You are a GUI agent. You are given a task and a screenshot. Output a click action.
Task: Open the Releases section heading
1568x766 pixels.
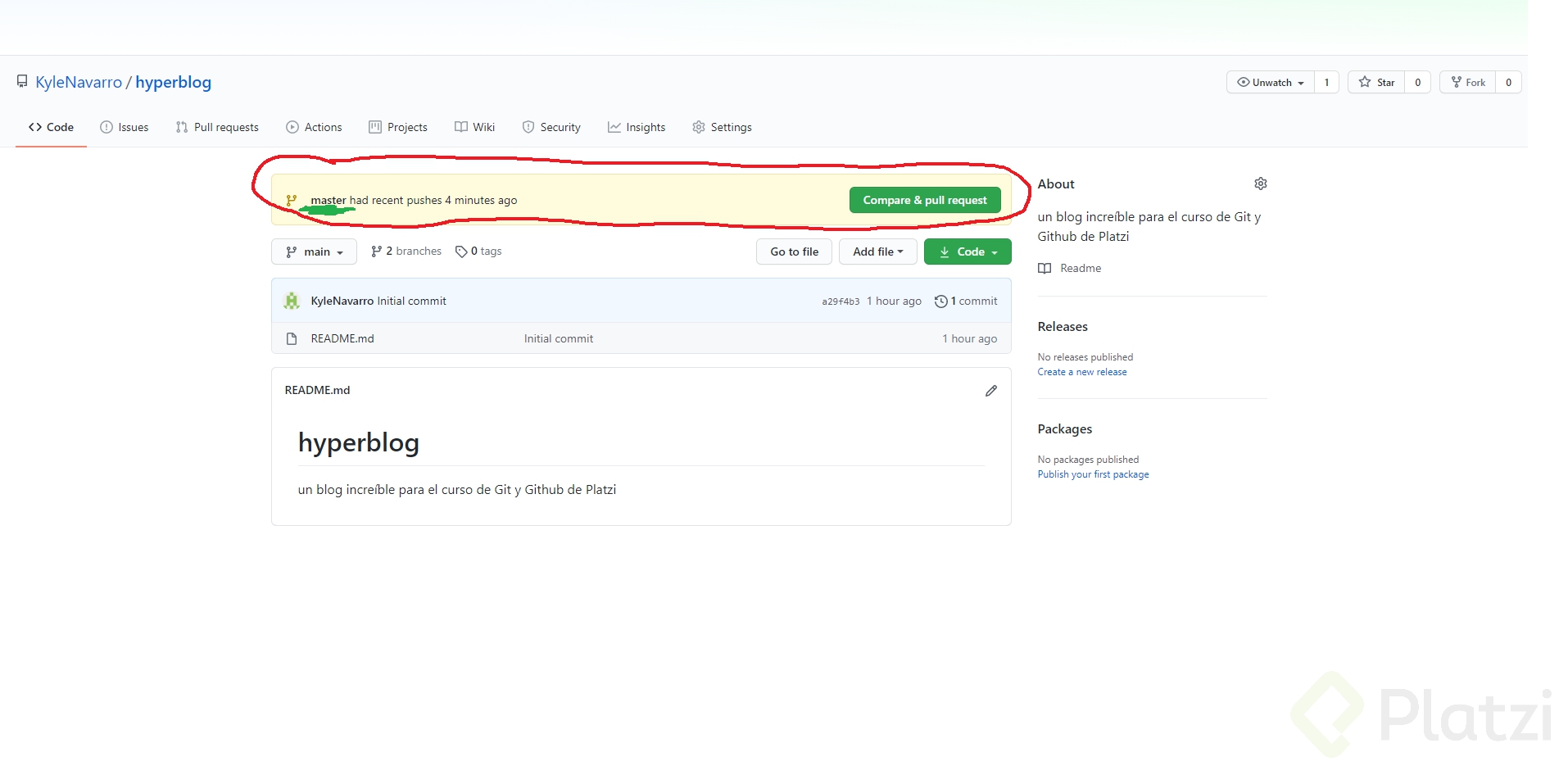1063,326
